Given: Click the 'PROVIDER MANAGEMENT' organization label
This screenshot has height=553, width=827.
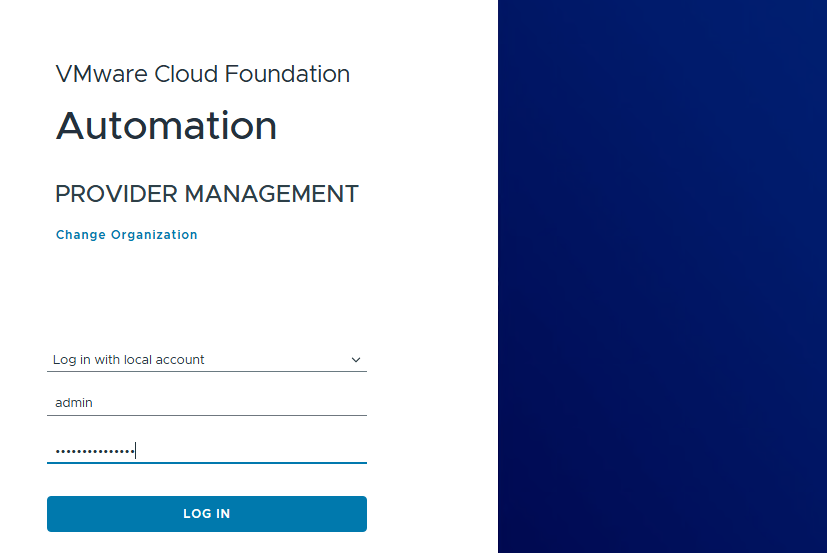Looking at the screenshot, I should pos(206,194).
